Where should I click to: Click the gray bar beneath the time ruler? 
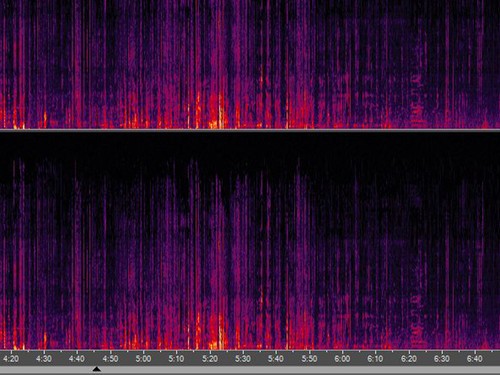point(250,370)
